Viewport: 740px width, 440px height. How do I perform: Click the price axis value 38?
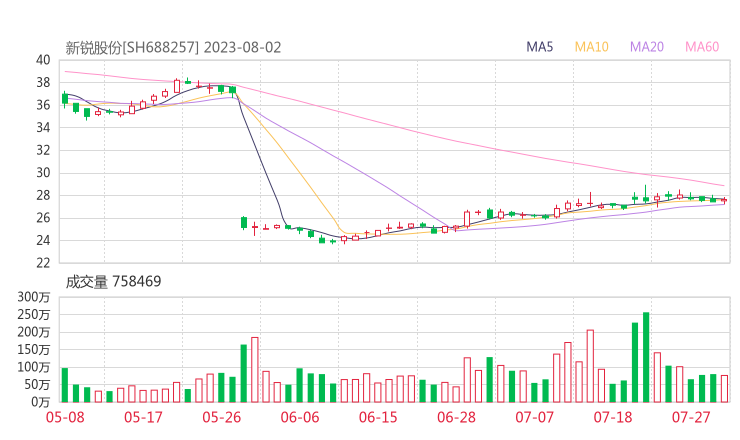[43, 83]
